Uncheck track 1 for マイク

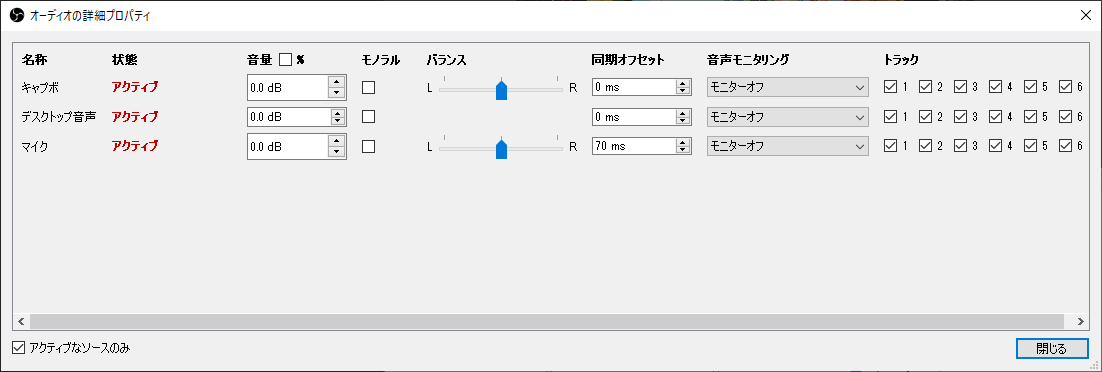coord(890,146)
